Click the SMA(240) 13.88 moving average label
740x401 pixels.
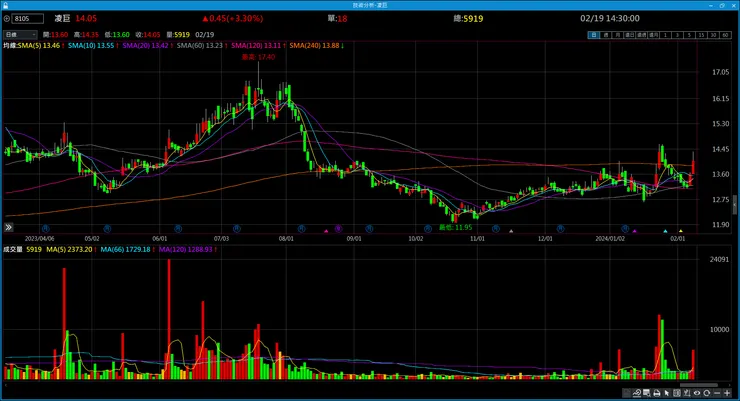316,45
